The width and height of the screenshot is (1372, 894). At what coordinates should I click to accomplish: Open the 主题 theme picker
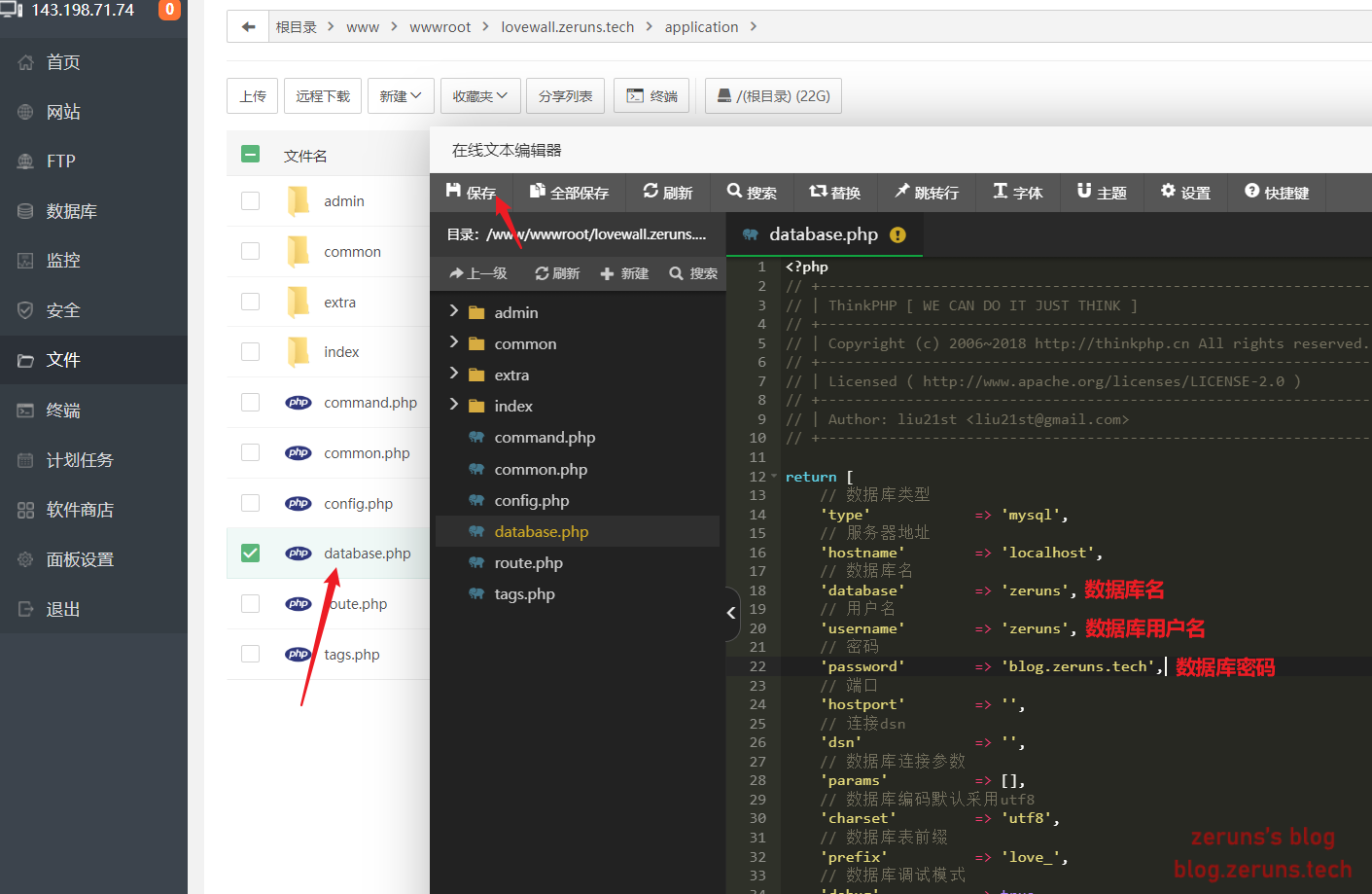pyautogui.click(x=1102, y=193)
